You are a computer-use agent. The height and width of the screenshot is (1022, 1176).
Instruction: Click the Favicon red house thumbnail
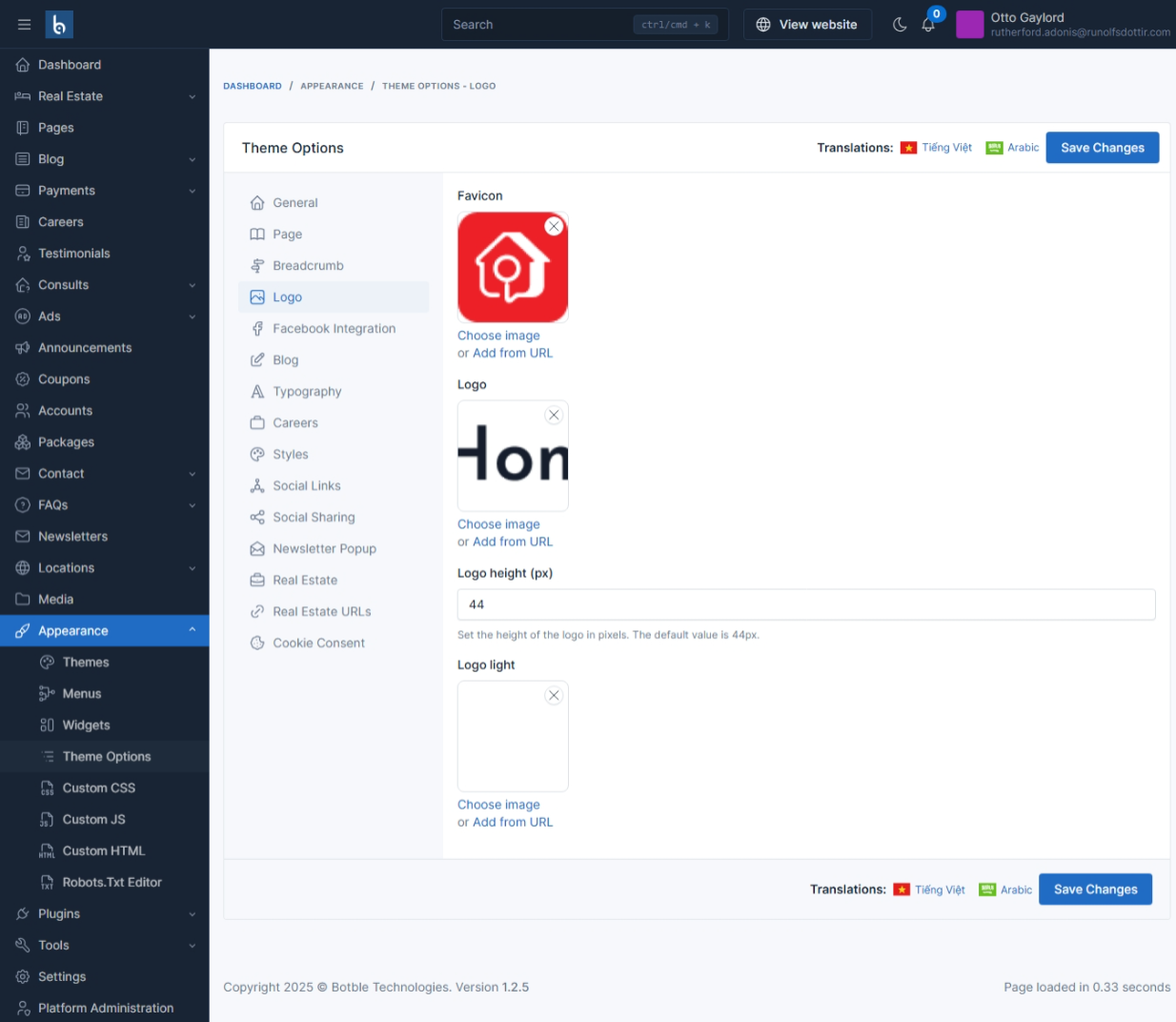click(513, 267)
